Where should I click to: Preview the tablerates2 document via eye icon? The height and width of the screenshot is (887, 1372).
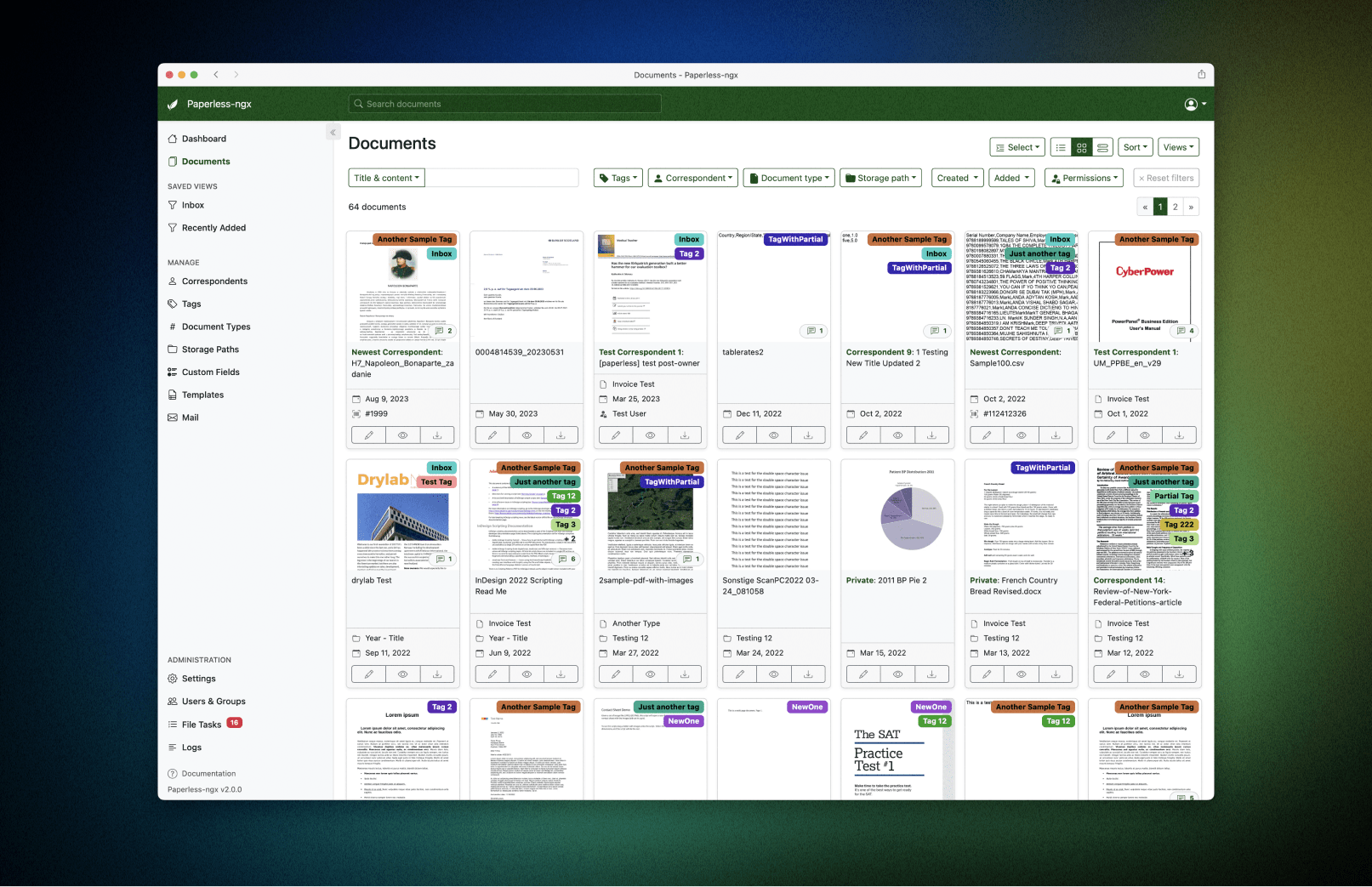(774, 435)
